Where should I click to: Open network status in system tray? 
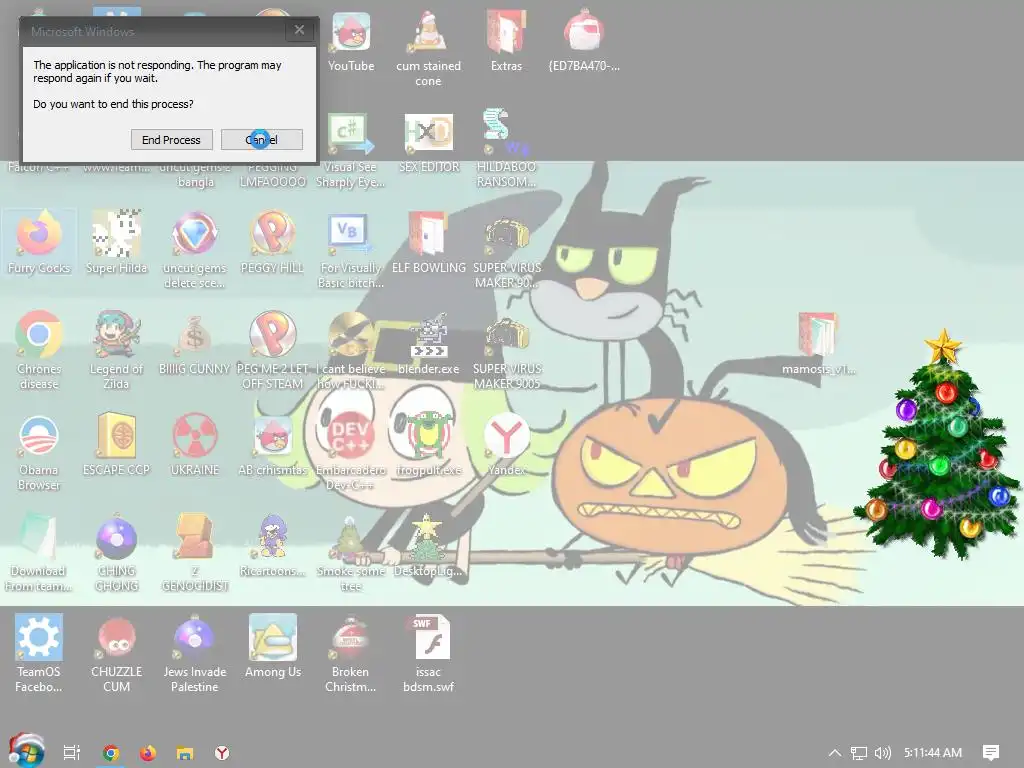[859, 753]
